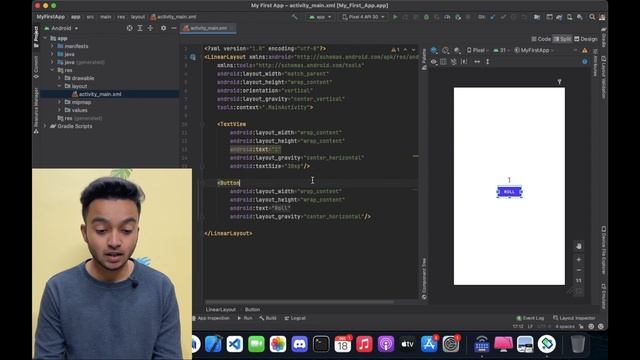Expand the manifests folder

click(x=52, y=46)
